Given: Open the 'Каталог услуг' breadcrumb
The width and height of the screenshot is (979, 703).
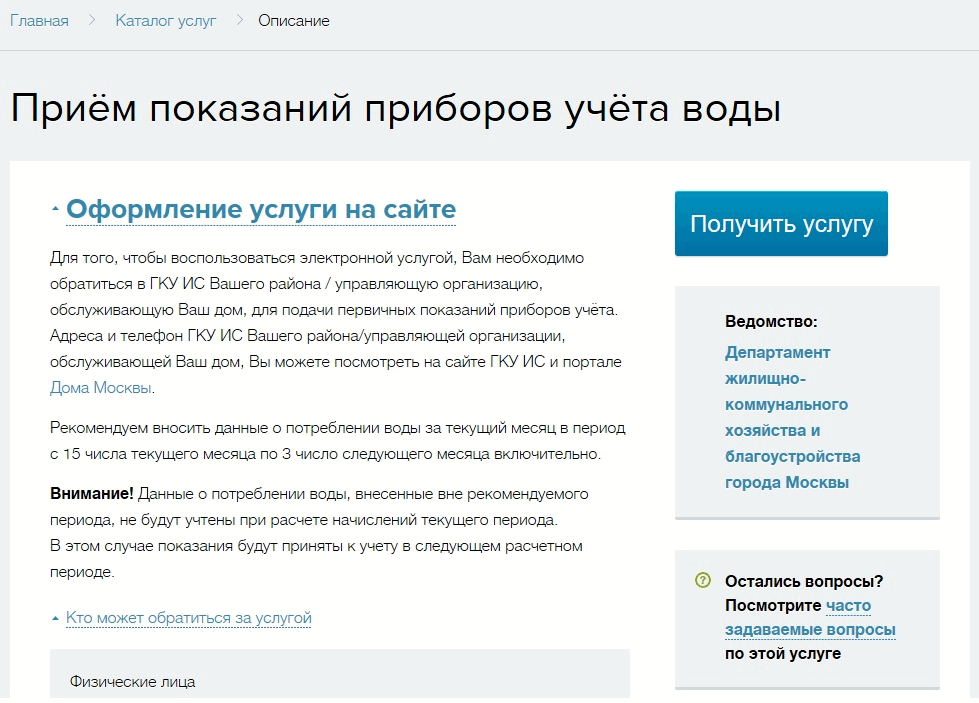Looking at the screenshot, I should point(165,20).
